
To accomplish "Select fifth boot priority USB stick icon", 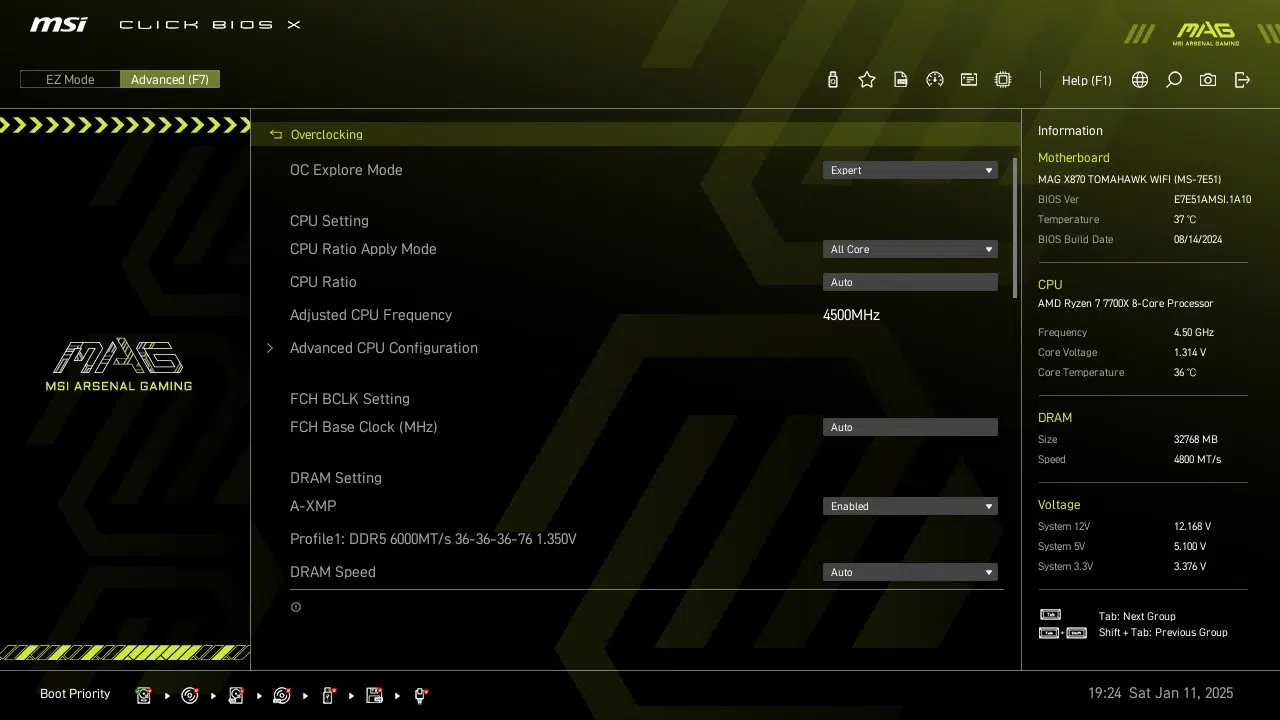I will [x=328, y=695].
